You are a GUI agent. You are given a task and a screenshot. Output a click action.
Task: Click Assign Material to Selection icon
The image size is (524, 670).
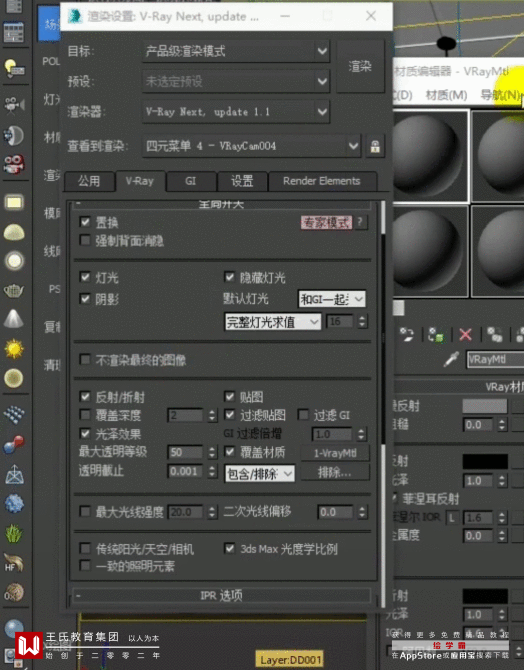436,335
